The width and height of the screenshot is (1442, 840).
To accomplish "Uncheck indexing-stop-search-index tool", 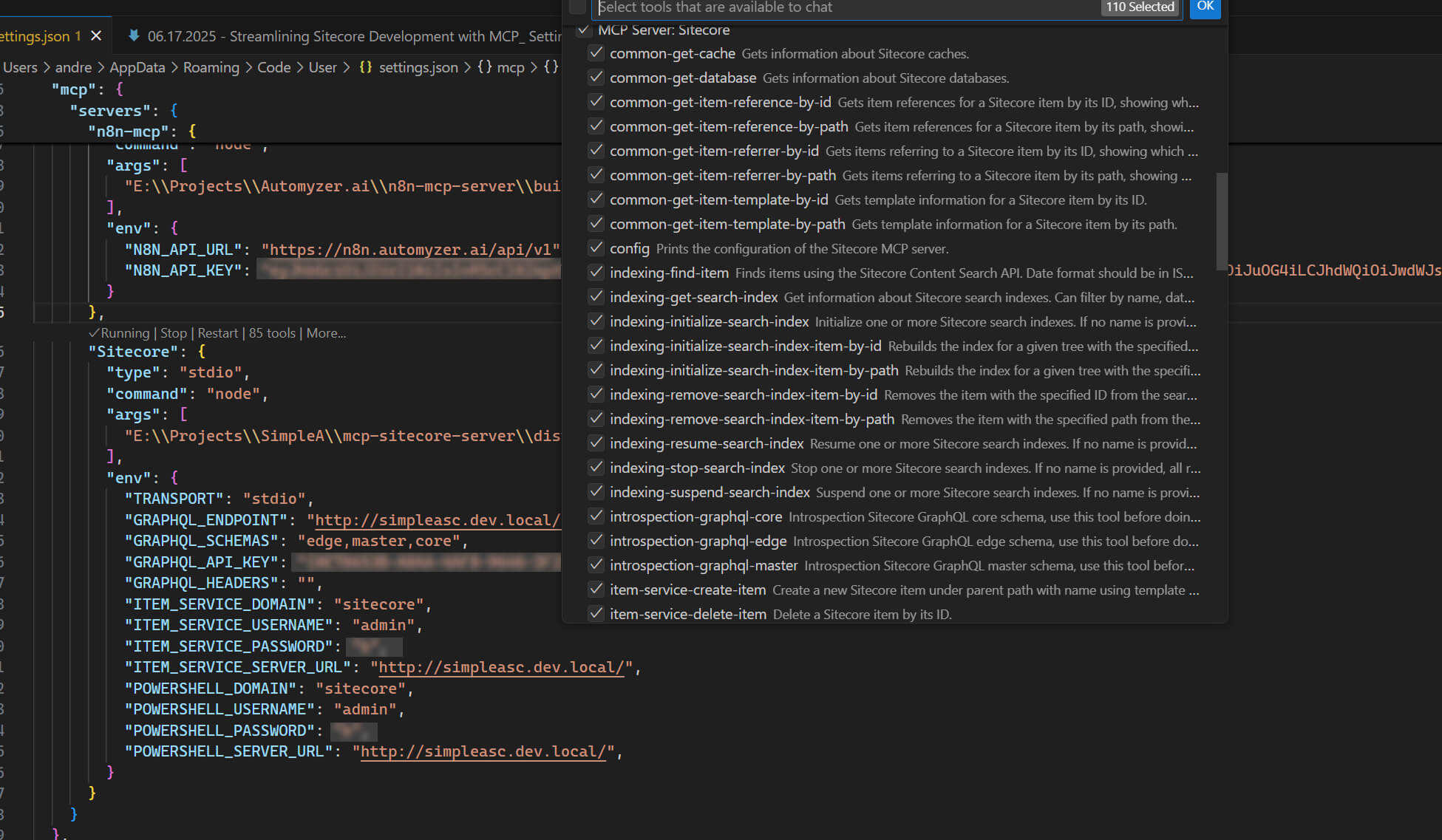I will point(596,468).
